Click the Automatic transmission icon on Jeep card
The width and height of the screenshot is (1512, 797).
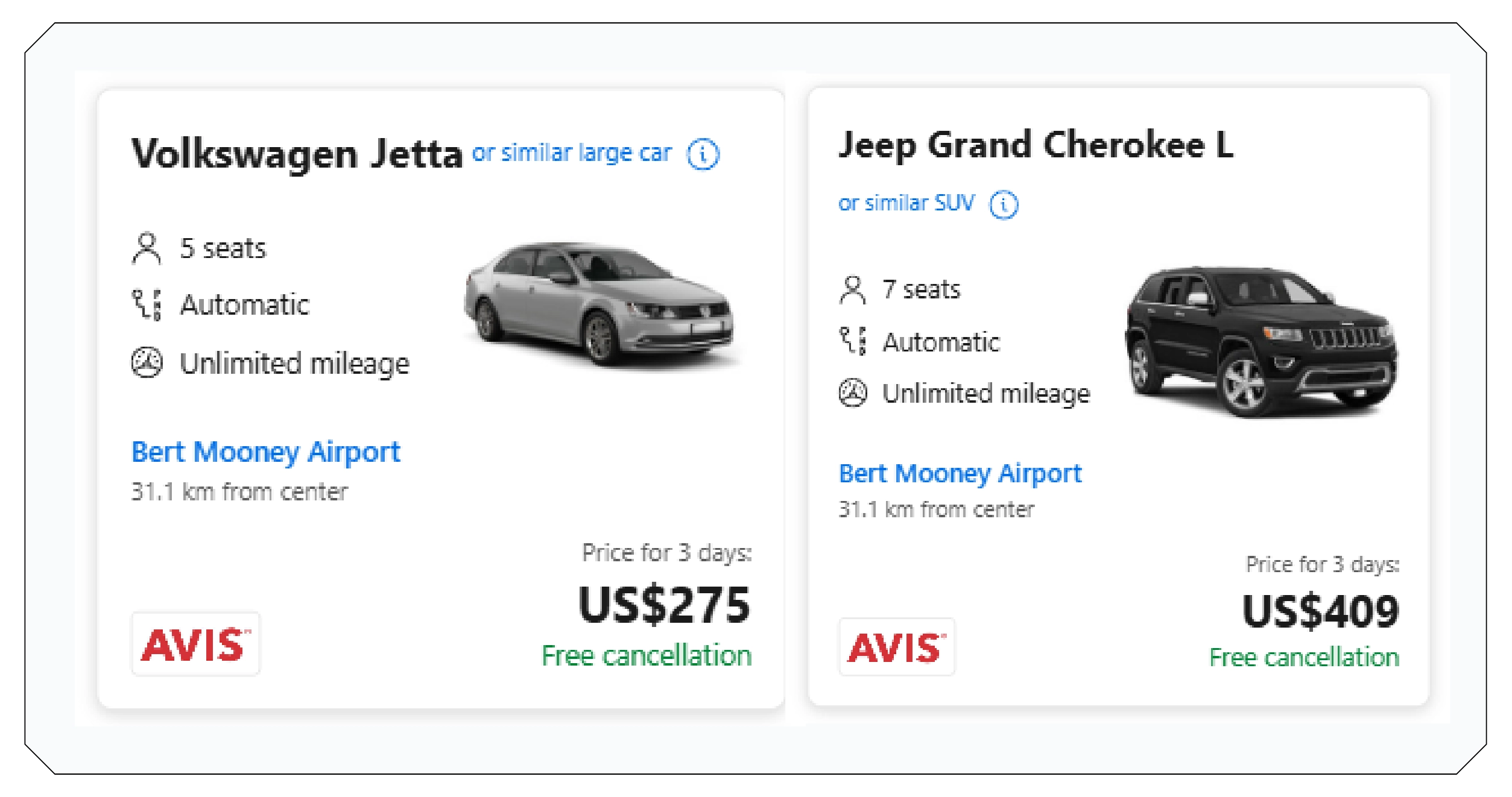(x=853, y=342)
